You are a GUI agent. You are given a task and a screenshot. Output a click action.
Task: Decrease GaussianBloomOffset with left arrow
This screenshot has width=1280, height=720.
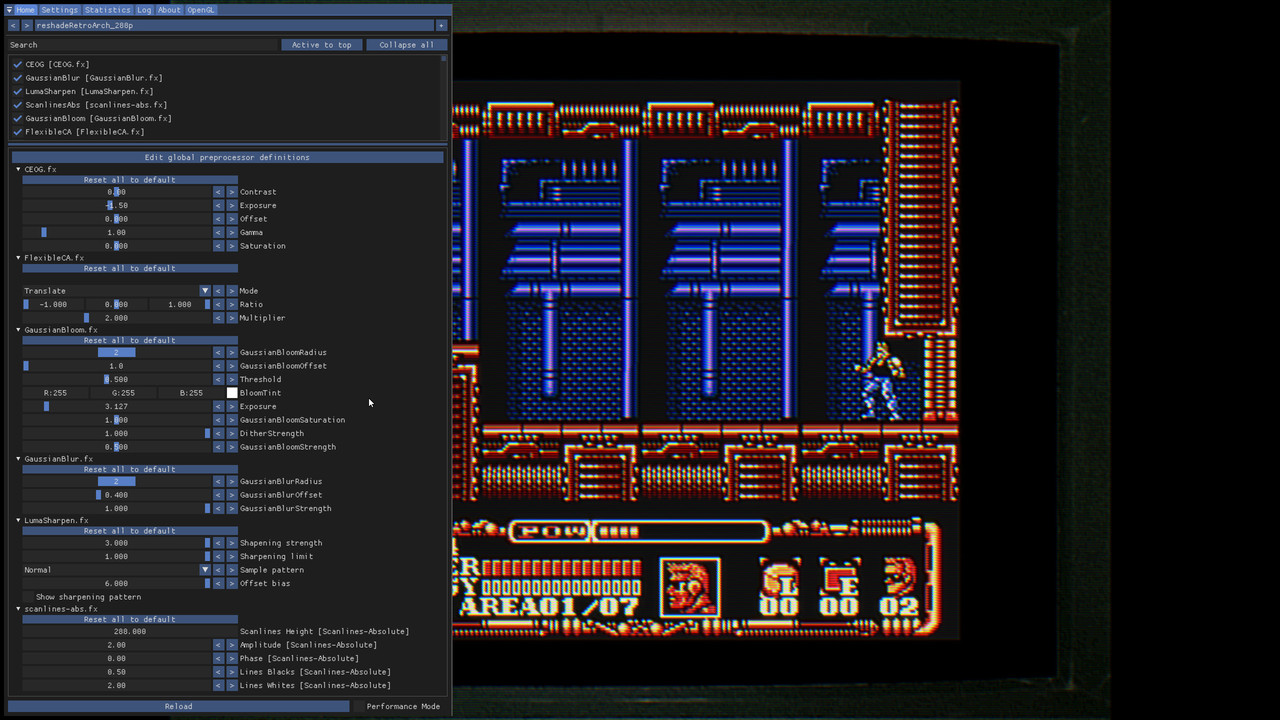click(218, 366)
